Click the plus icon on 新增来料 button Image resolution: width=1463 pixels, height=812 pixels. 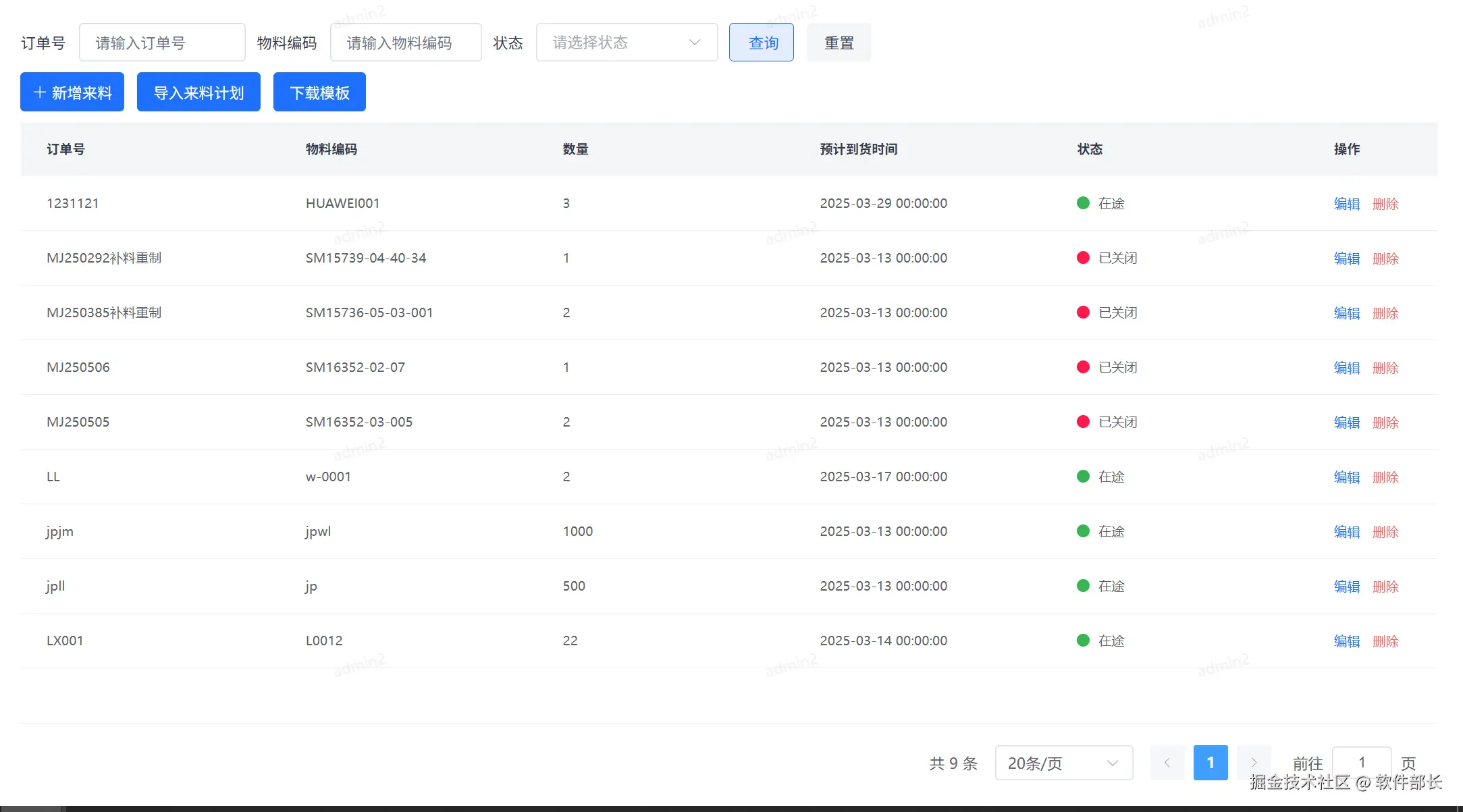tap(40, 92)
